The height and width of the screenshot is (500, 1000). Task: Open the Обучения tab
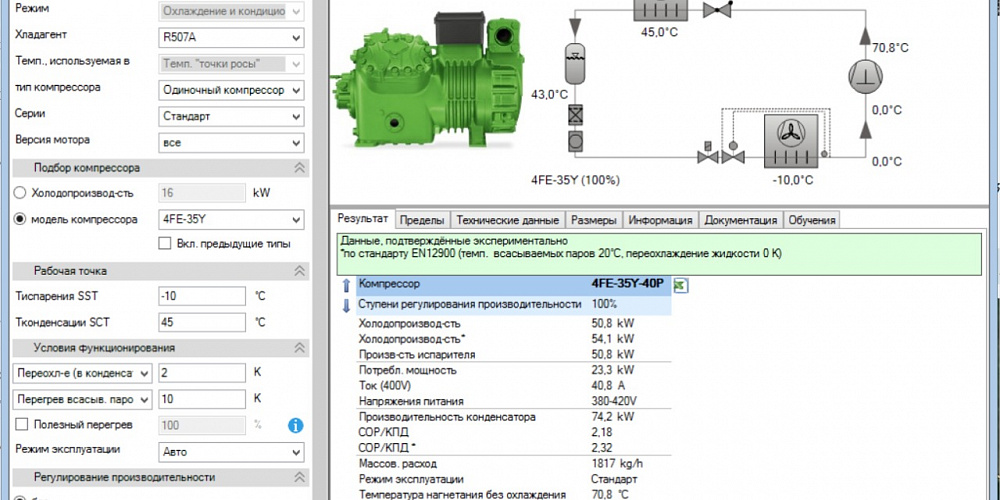pyautogui.click(x=812, y=220)
